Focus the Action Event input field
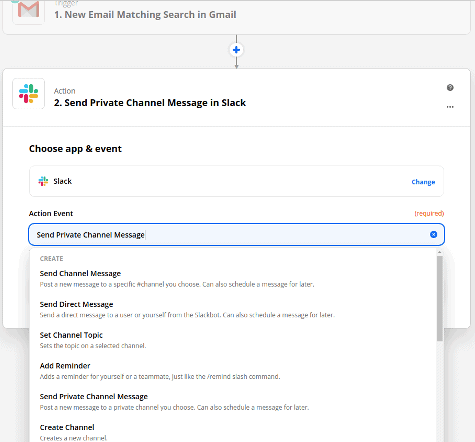The image size is (475, 442). pyautogui.click(x=236, y=235)
